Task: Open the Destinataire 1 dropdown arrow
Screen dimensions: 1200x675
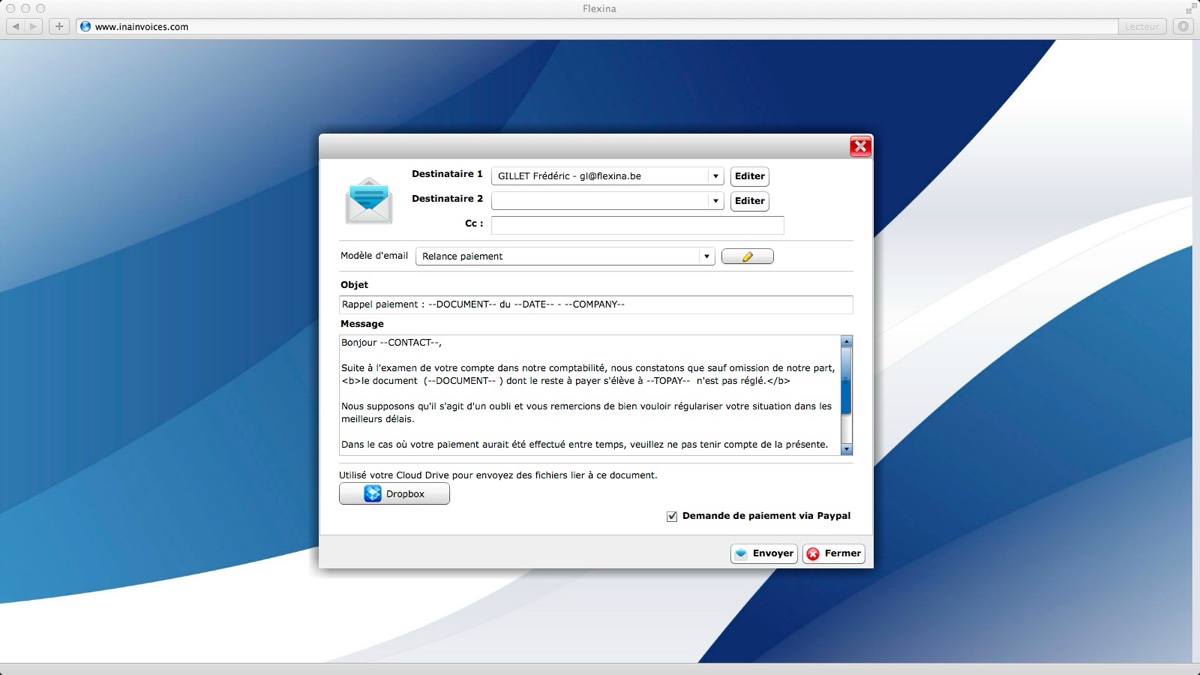Action: [x=715, y=176]
